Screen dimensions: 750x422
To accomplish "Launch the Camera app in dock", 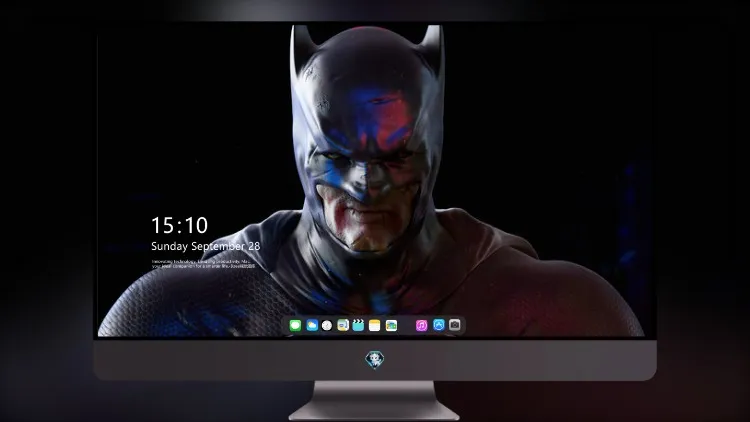I will [455, 325].
